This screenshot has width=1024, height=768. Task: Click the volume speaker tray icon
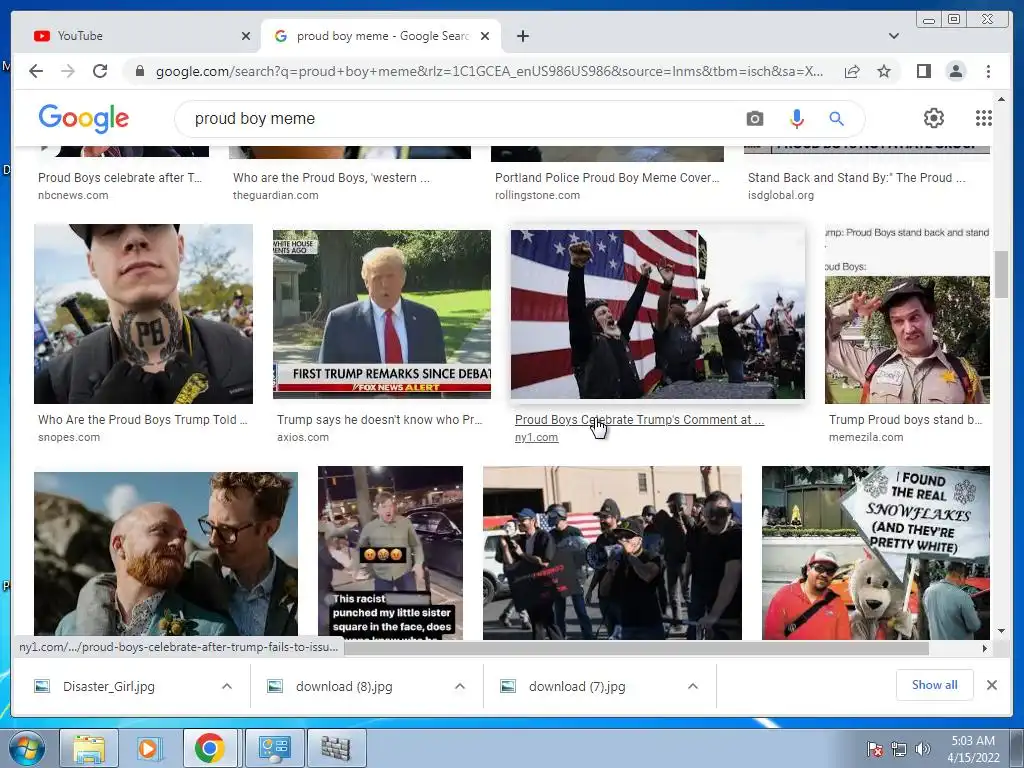coord(922,748)
